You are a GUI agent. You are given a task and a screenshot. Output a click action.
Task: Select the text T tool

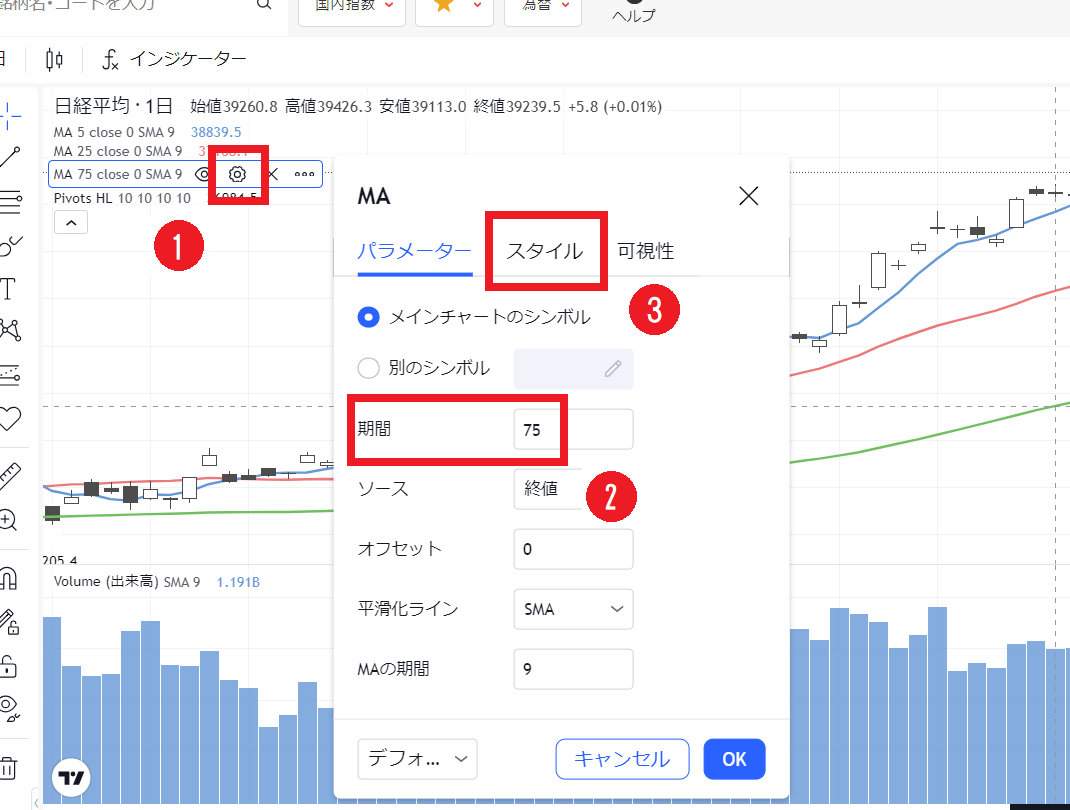[x=8, y=289]
